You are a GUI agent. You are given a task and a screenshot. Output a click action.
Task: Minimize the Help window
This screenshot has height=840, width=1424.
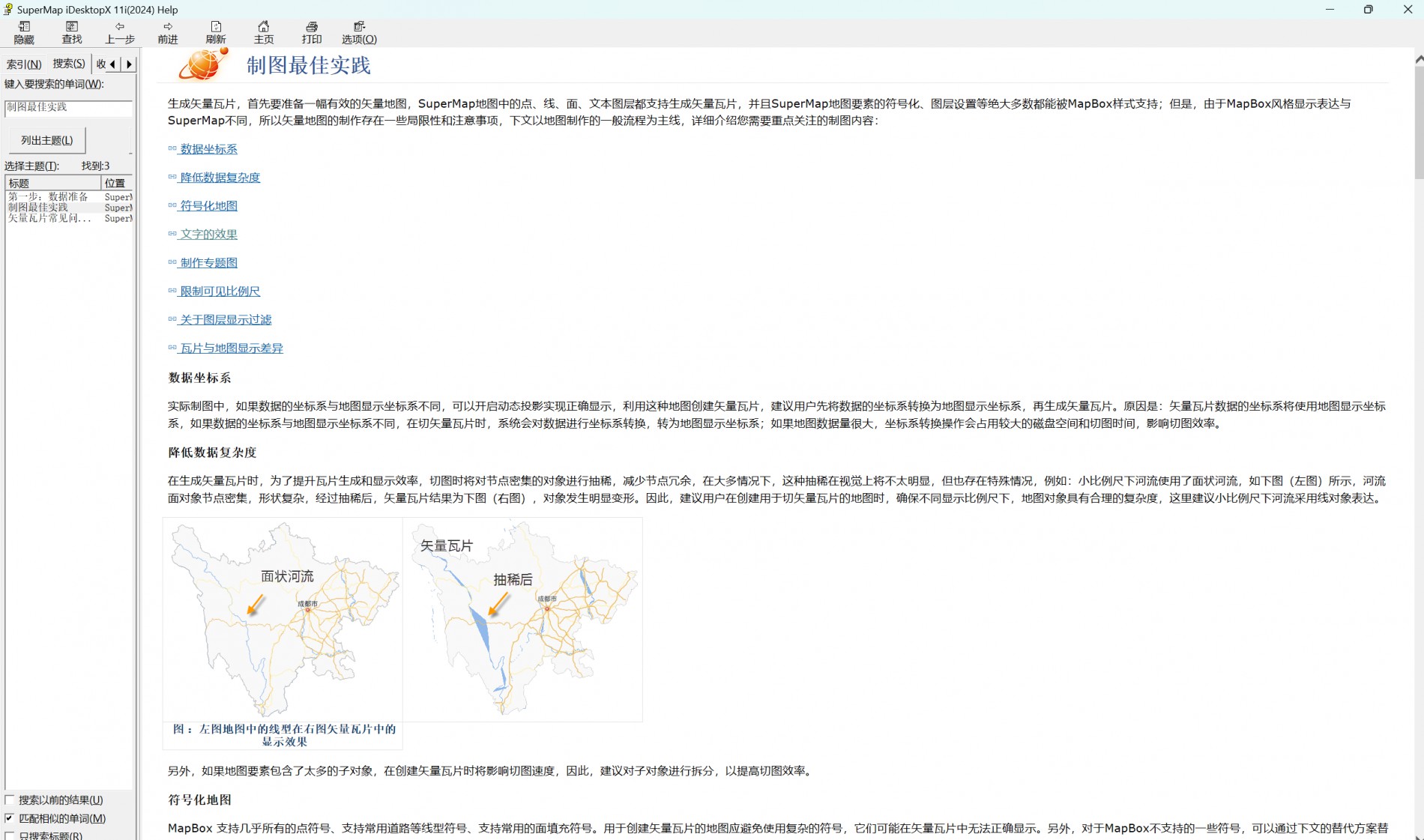pos(1330,10)
